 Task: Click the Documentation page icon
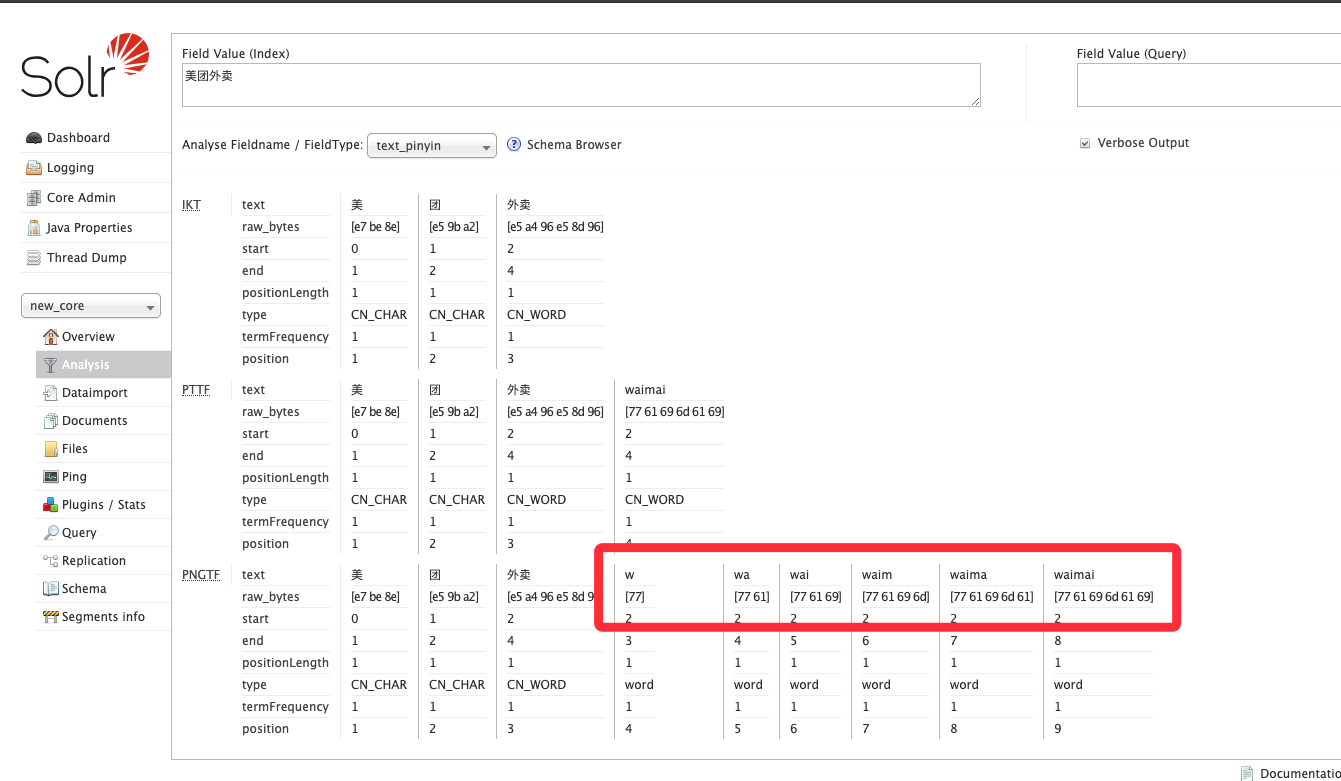tap(1247, 774)
